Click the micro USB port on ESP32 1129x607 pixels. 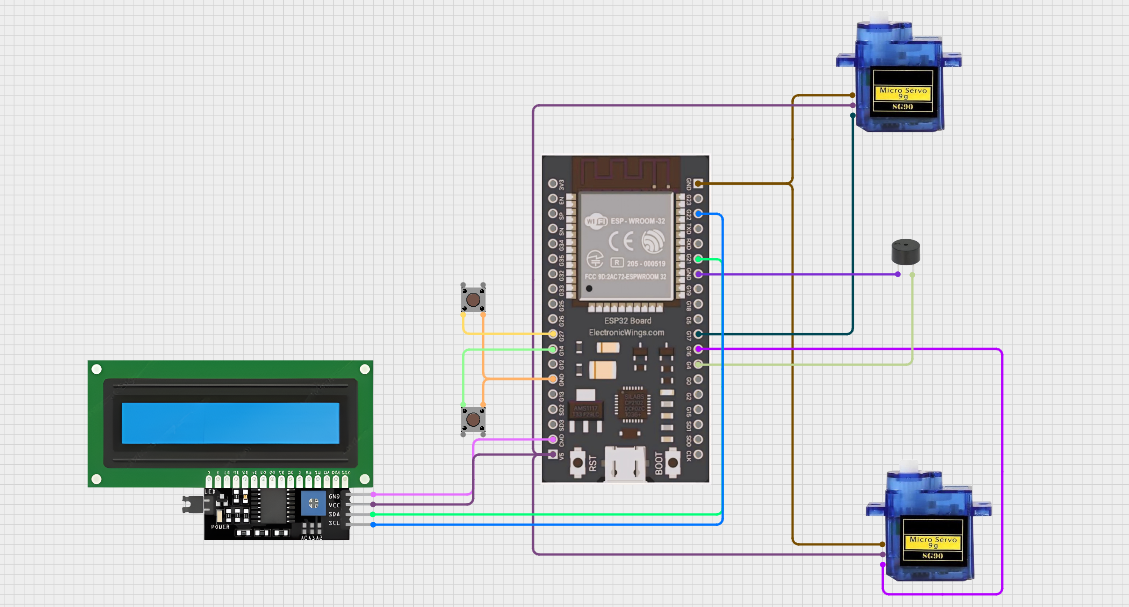click(627, 463)
